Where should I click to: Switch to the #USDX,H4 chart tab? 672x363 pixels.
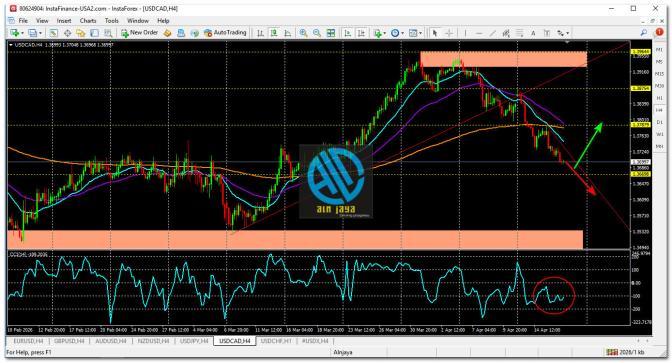[315, 341]
